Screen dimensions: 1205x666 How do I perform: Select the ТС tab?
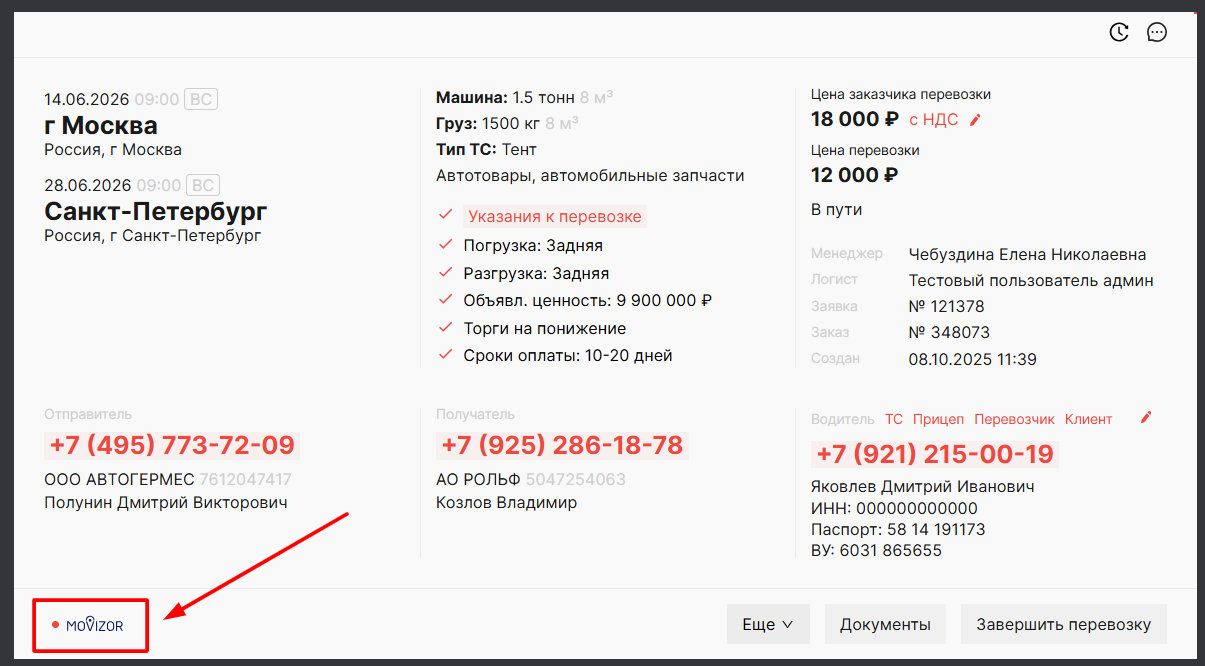[893, 419]
